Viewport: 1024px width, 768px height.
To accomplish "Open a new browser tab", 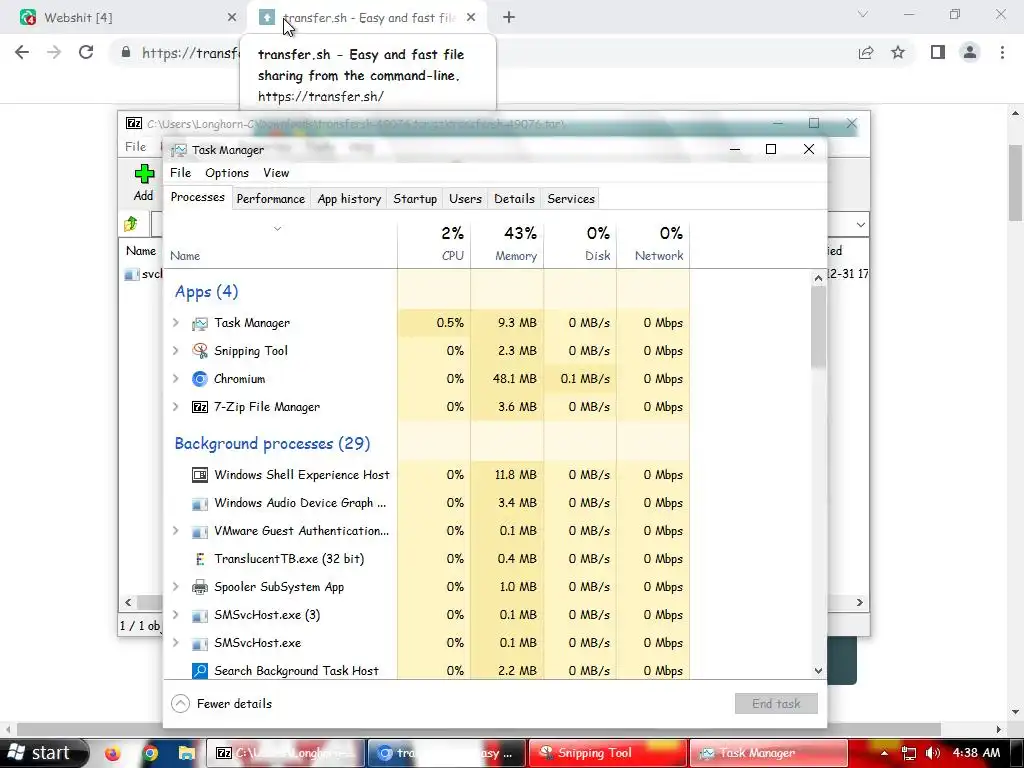I will (509, 18).
